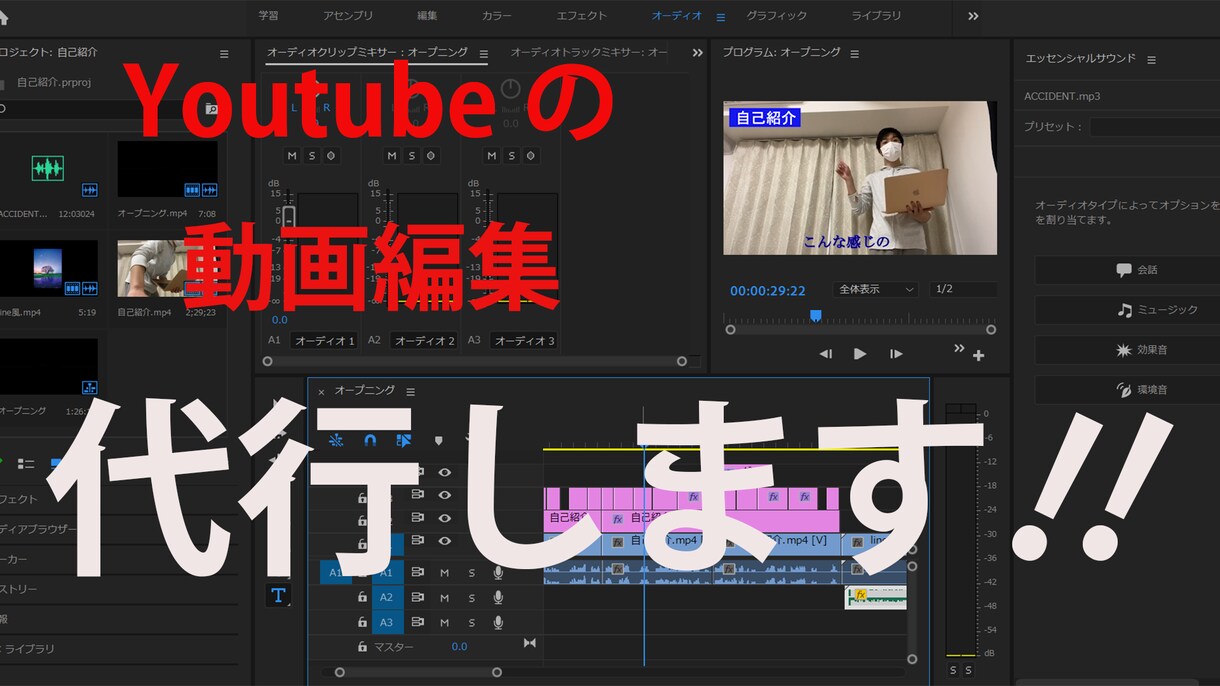
Task: Step forward one frame in Program monitor
Action: pyautogui.click(x=896, y=353)
